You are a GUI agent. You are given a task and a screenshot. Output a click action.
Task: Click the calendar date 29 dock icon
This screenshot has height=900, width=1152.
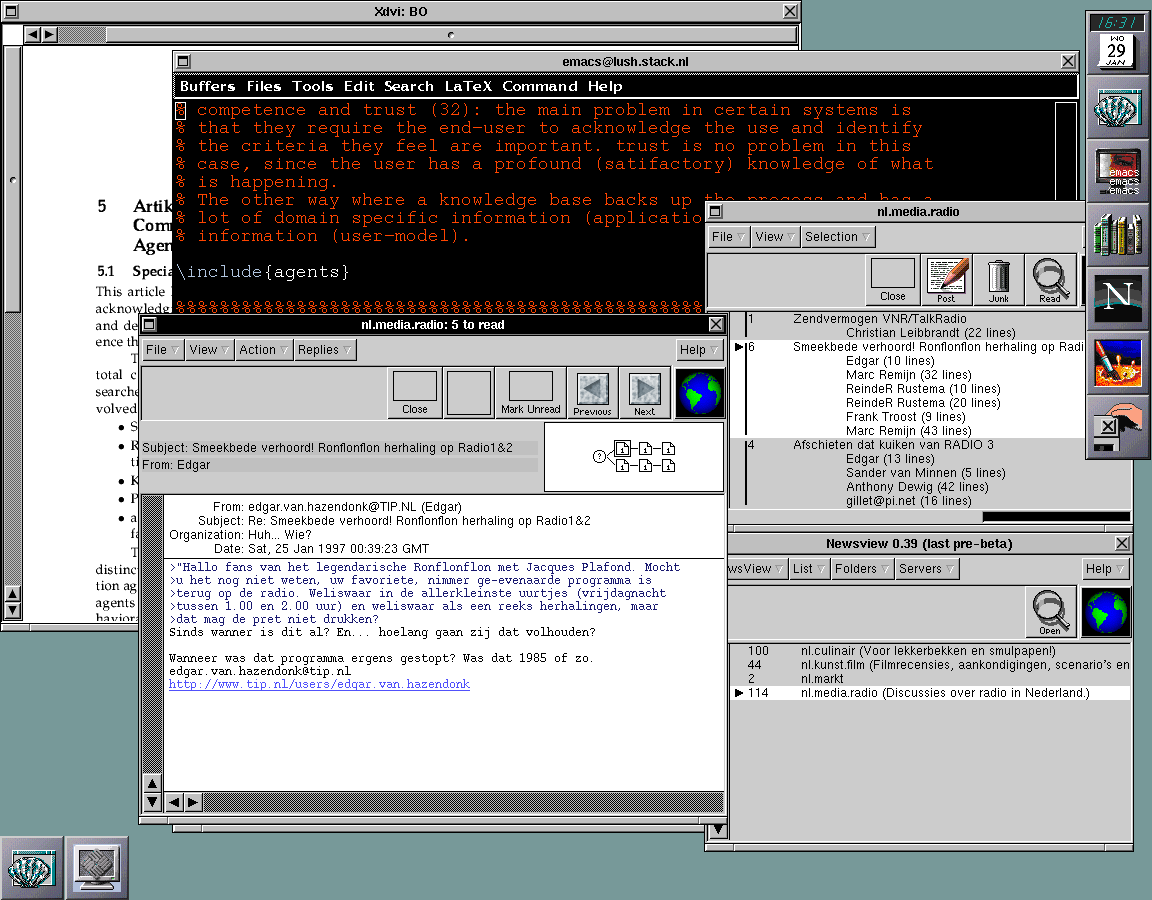click(1116, 51)
